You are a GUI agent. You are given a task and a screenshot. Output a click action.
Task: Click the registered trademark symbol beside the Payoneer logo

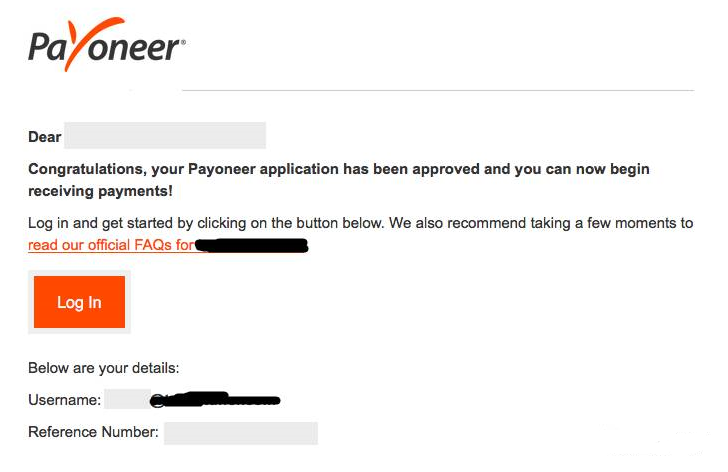(x=183, y=42)
